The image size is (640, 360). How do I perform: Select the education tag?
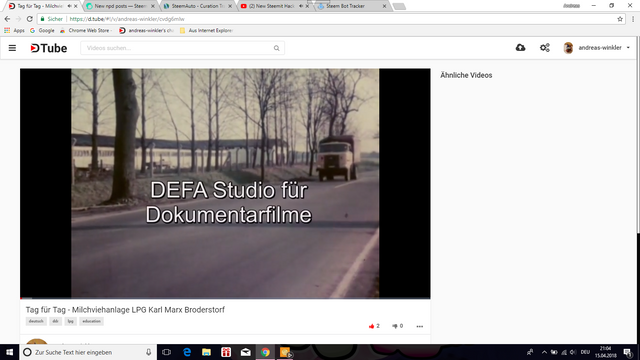(x=91, y=321)
